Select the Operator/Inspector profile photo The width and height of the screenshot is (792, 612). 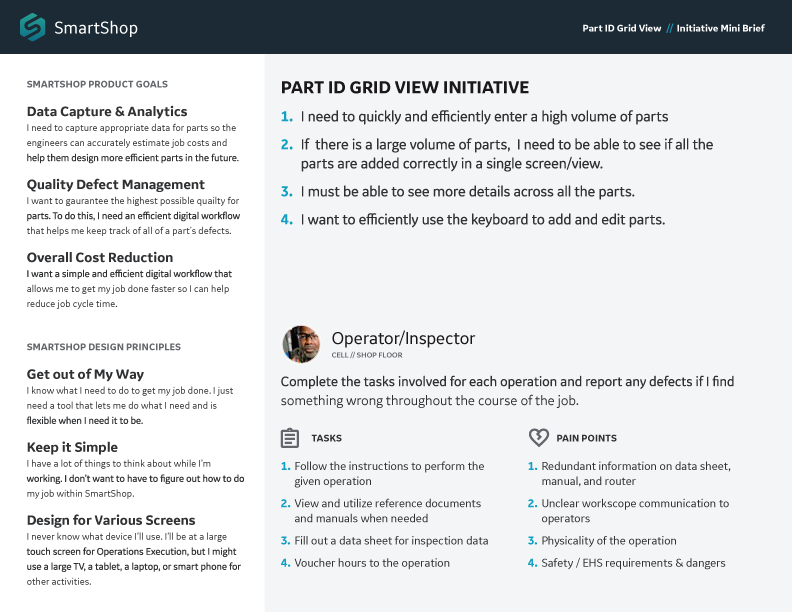tap(301, 344)
